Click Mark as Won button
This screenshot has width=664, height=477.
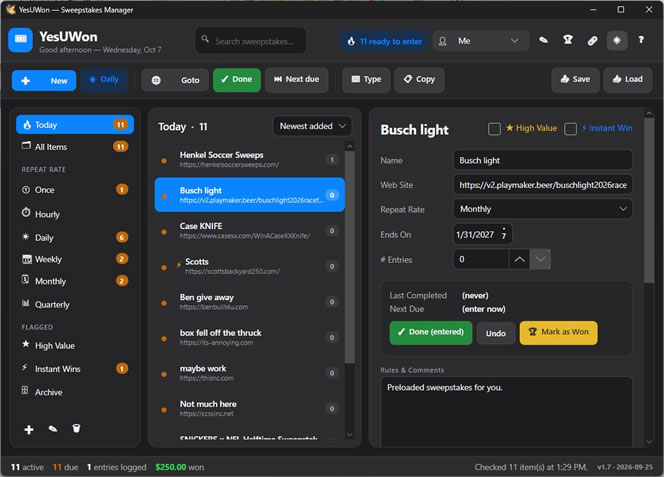pyautogui.click(x=559, y=333)
